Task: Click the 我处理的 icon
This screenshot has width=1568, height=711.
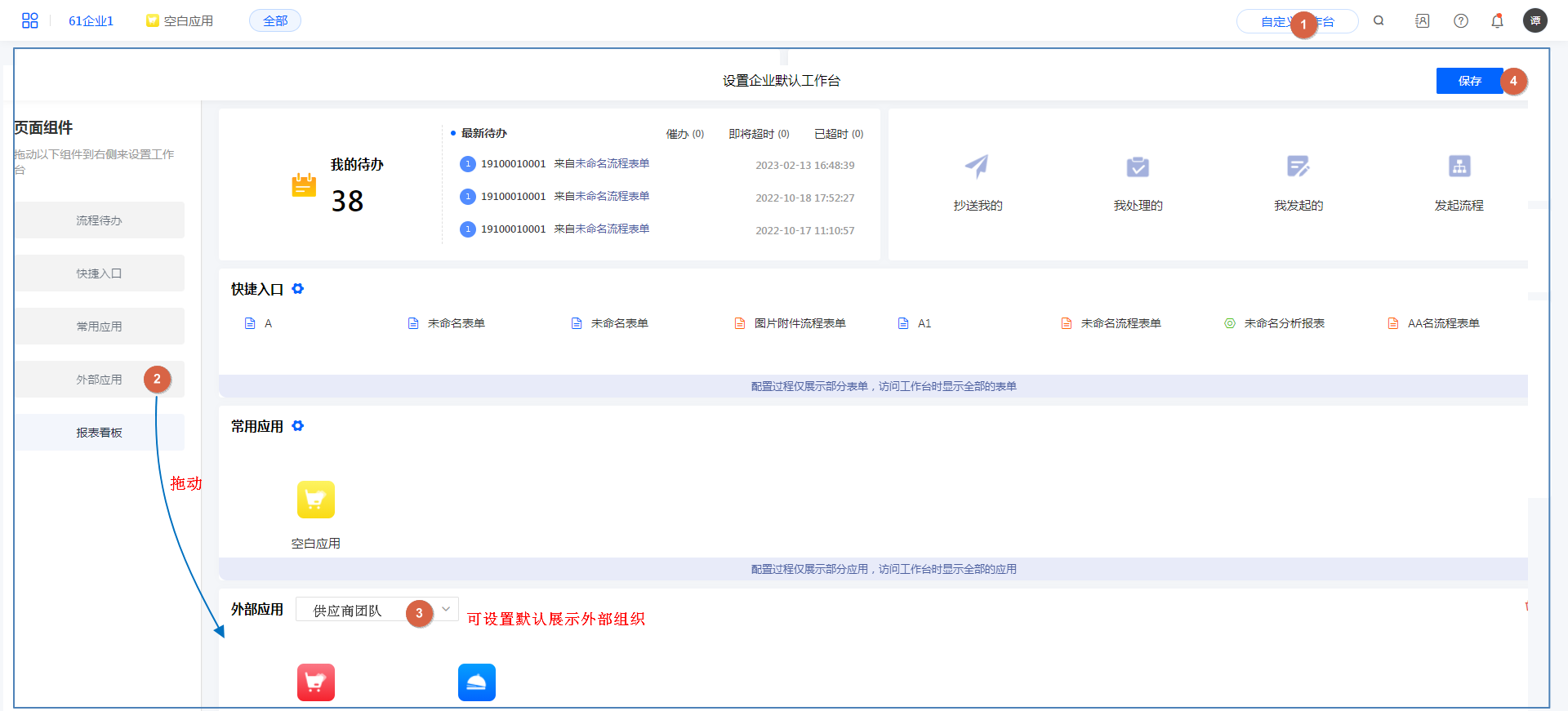Action: point(1138,167)
